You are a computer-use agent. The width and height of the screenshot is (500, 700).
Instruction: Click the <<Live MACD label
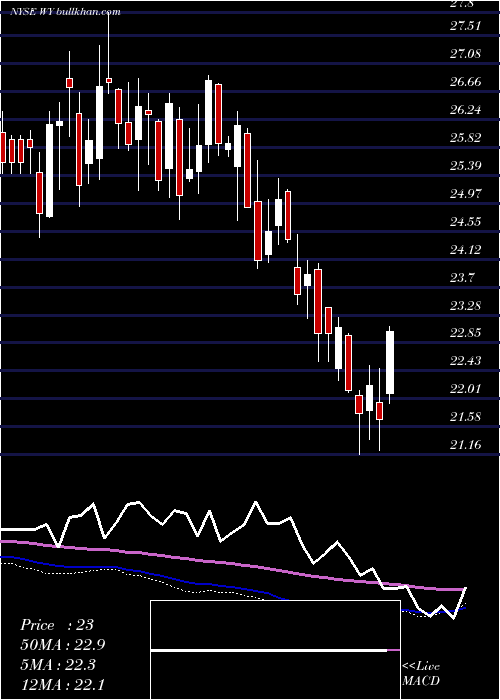pos(421,674)
